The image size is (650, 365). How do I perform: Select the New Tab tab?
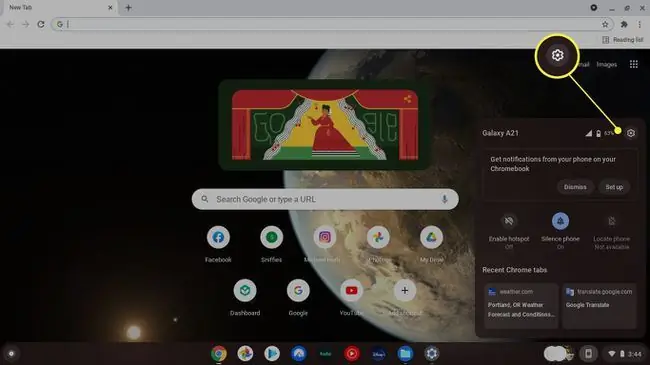click(x=58, y=7)
